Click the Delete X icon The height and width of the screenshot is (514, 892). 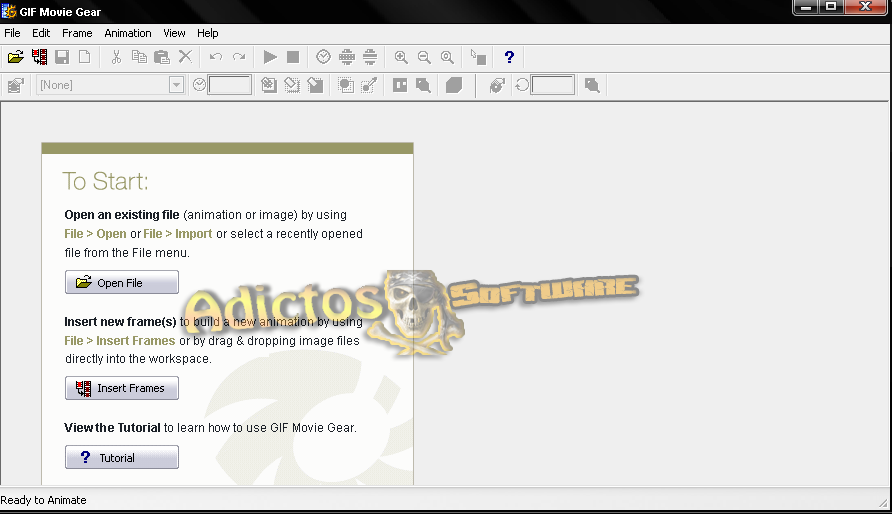click(x=185, y=57)
